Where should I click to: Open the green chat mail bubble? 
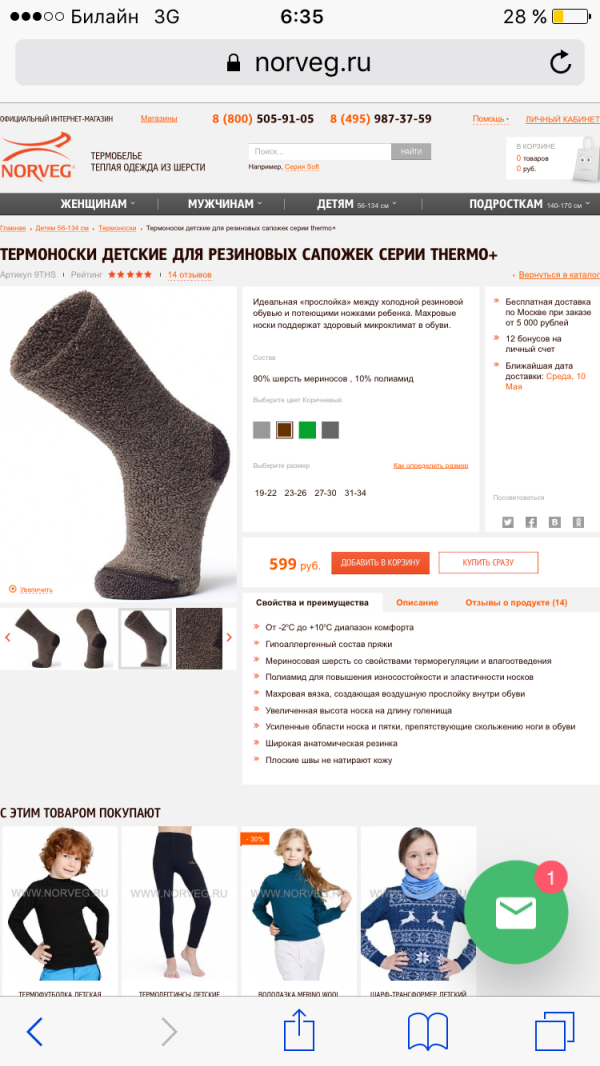click(516, 912)
